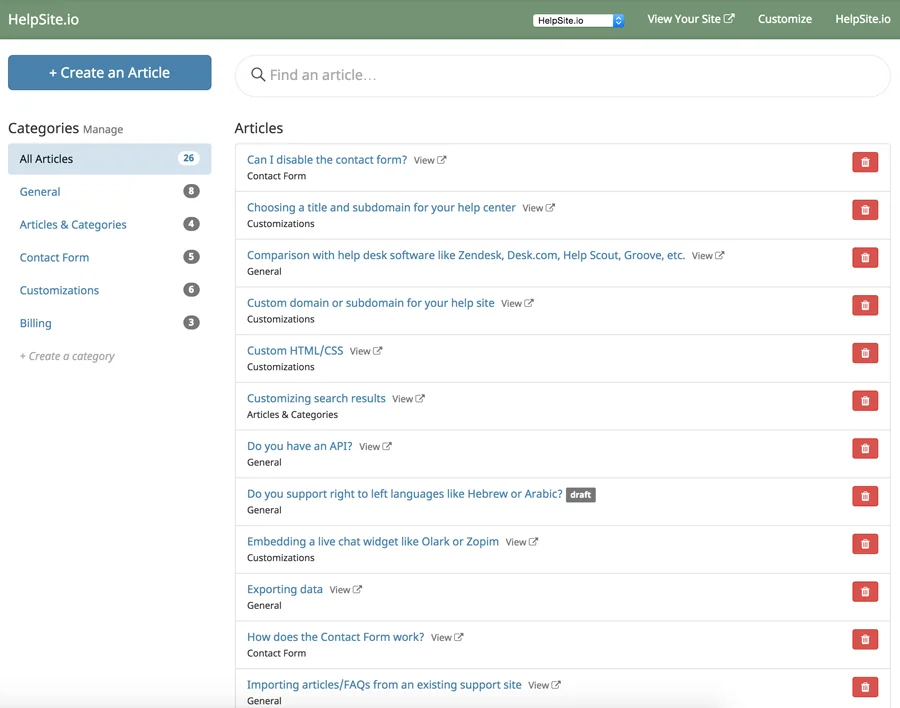Screen dimensions: 900x708
Task: Click the "+ Create an Article" button
Action: point(109,72)
